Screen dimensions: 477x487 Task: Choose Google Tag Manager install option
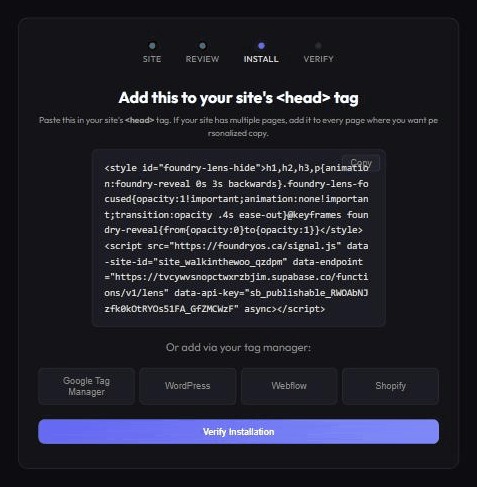86,386
